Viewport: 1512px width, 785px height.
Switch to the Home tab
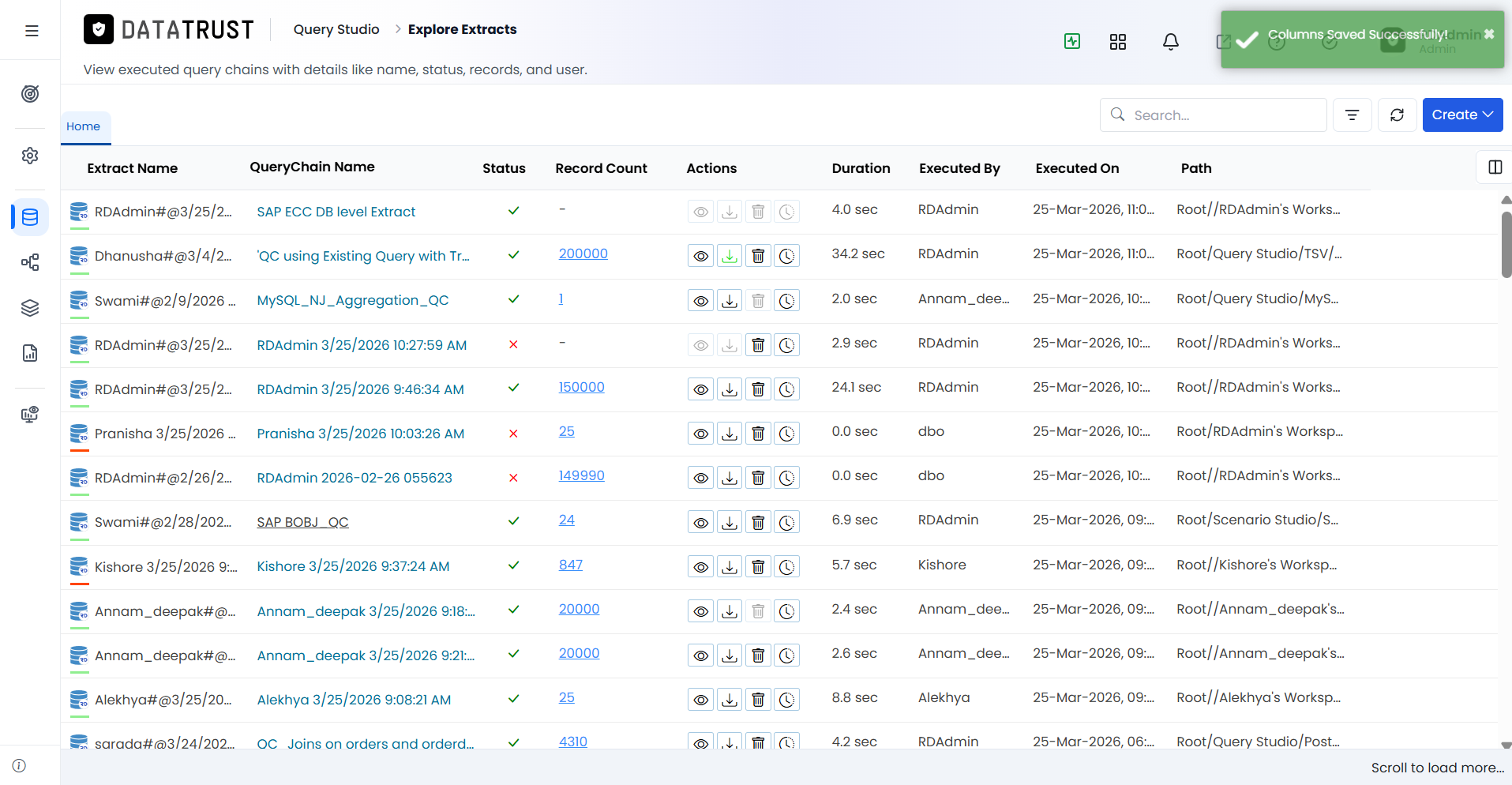coord(83,126)
